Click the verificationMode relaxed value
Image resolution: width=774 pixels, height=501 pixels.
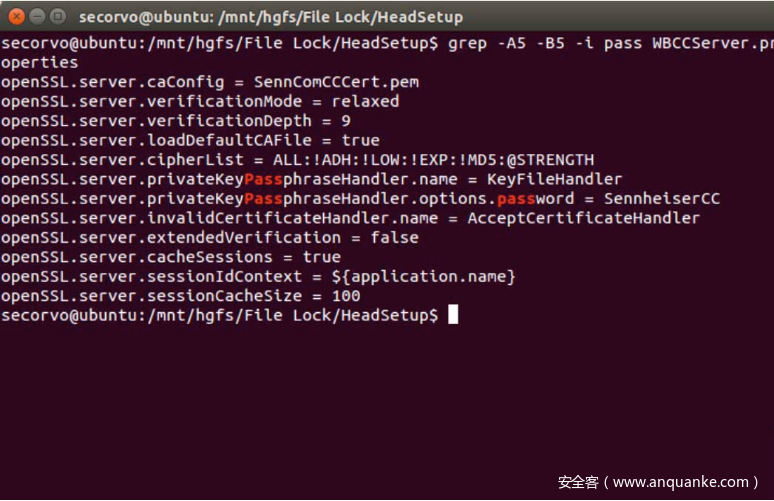pos(365,101)
